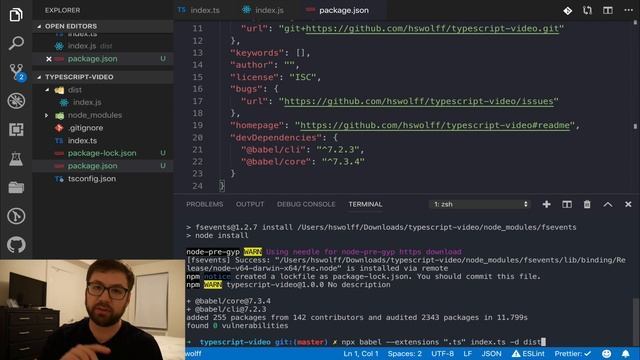
Task: Open the GitLens view in activity bar
Action: pyautogui.click(x=16, y=216)
